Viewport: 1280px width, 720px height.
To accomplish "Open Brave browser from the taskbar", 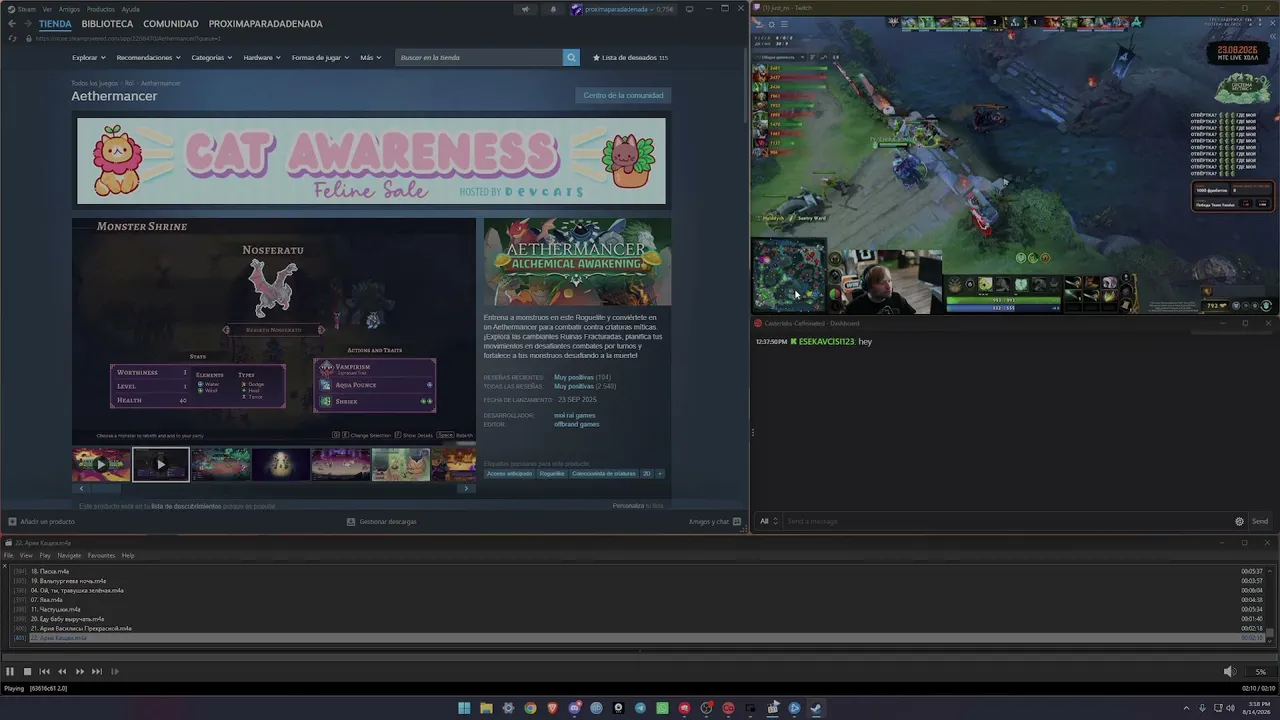I will click(552, 708).
